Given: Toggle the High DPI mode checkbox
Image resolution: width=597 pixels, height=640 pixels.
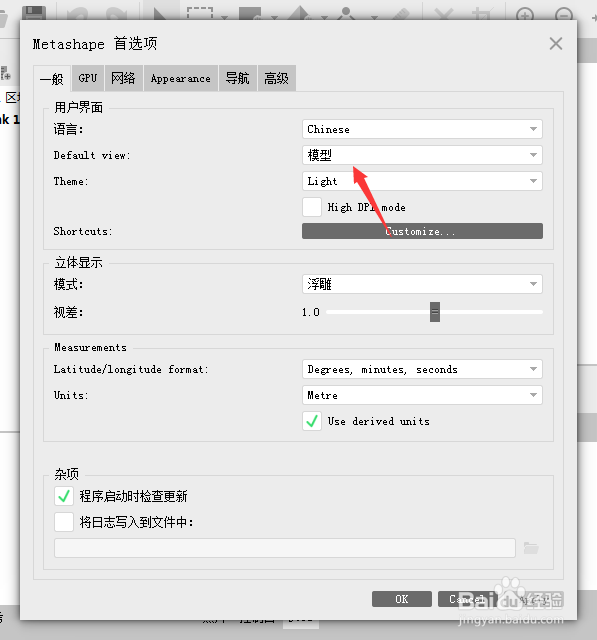Looking at the screenshot, I should (x=312, y=207).
